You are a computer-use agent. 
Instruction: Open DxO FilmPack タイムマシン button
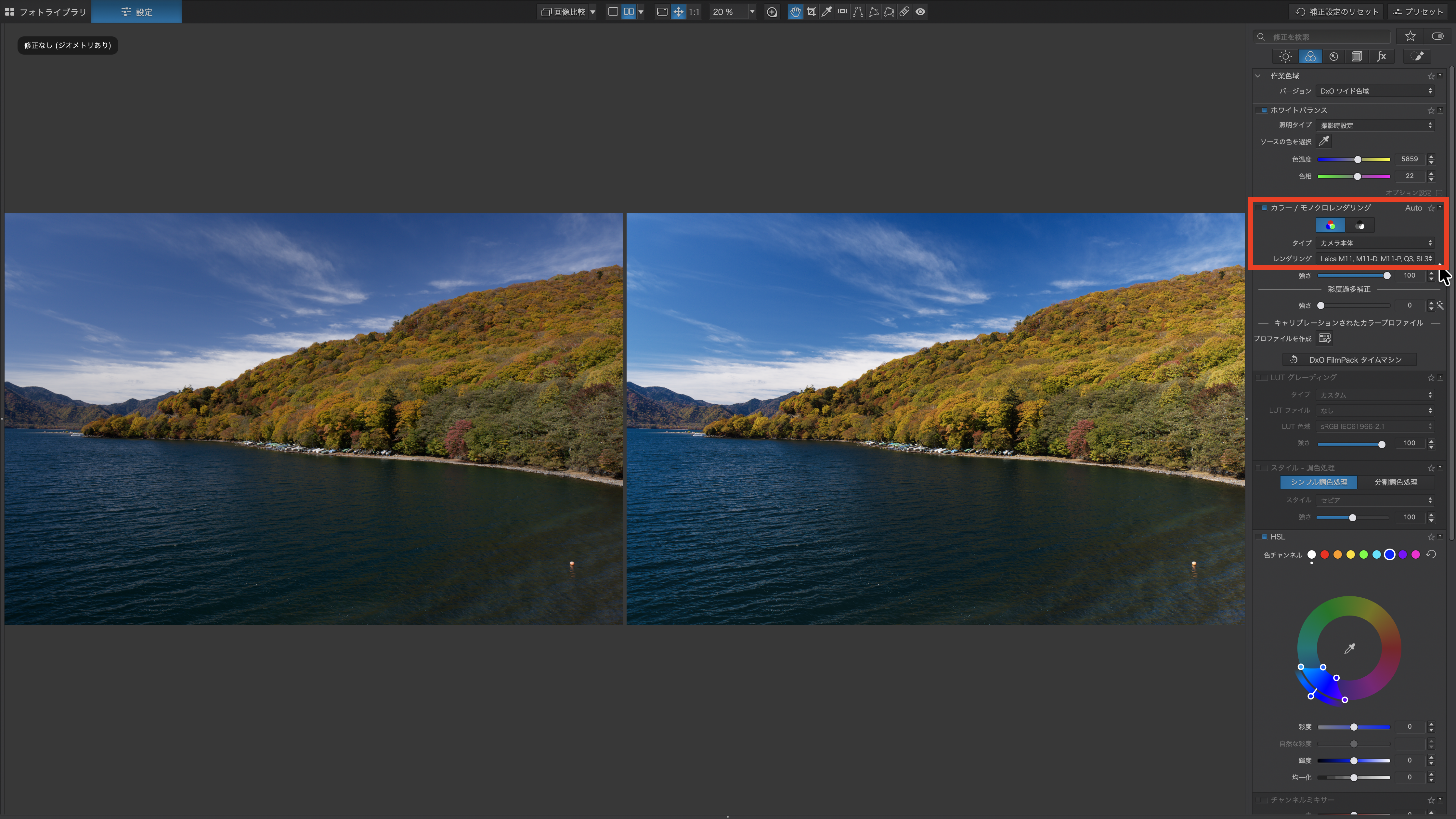[x=1349, y=360]
